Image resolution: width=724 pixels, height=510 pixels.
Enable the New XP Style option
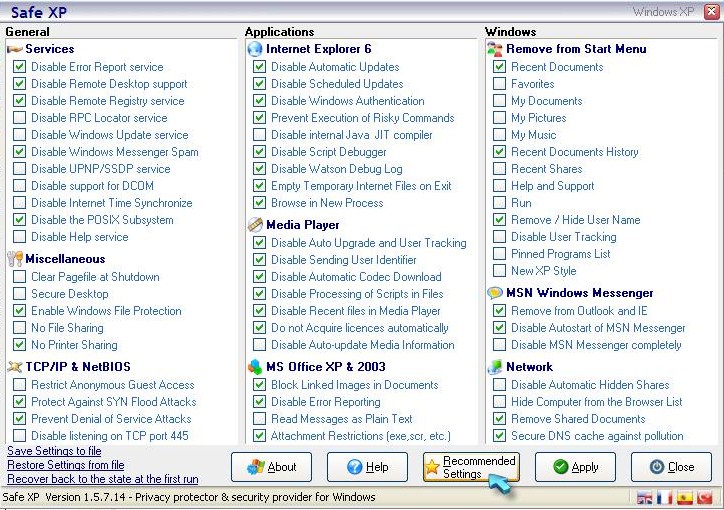pos(499,270)
